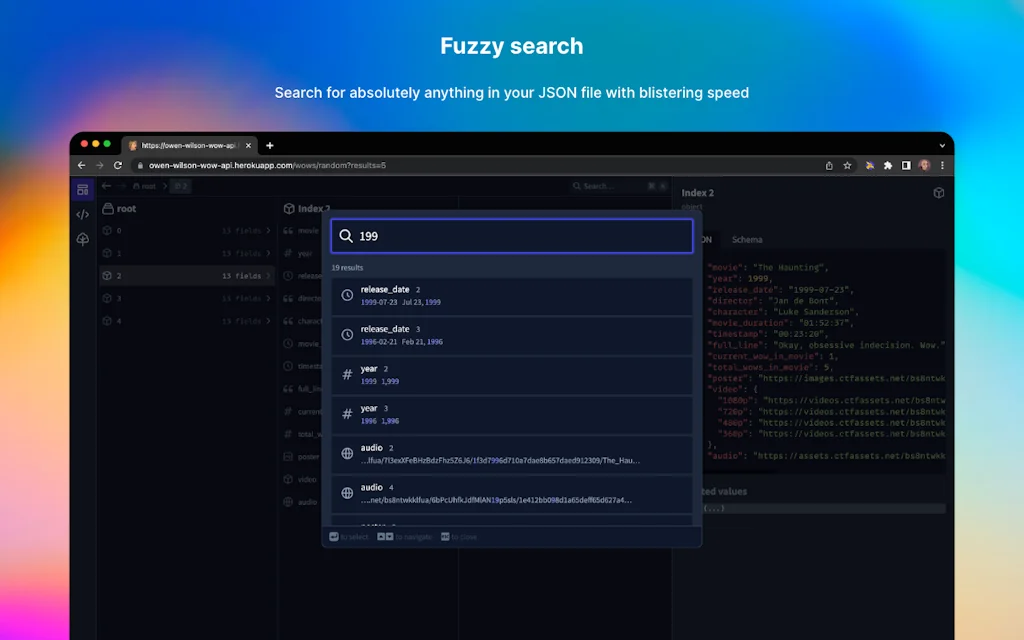The width and height of the screenshot is (1024, 640).
Task: Switch to tree view via the bottom sidebar icon
Action: point(82,239)
